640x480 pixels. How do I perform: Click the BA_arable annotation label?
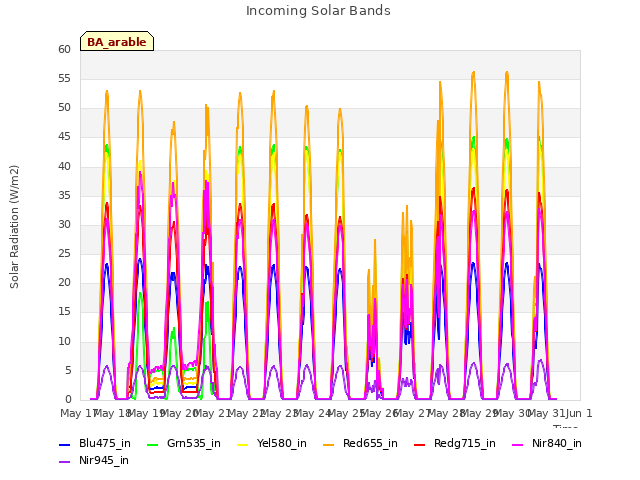click(x=117, y=41)
